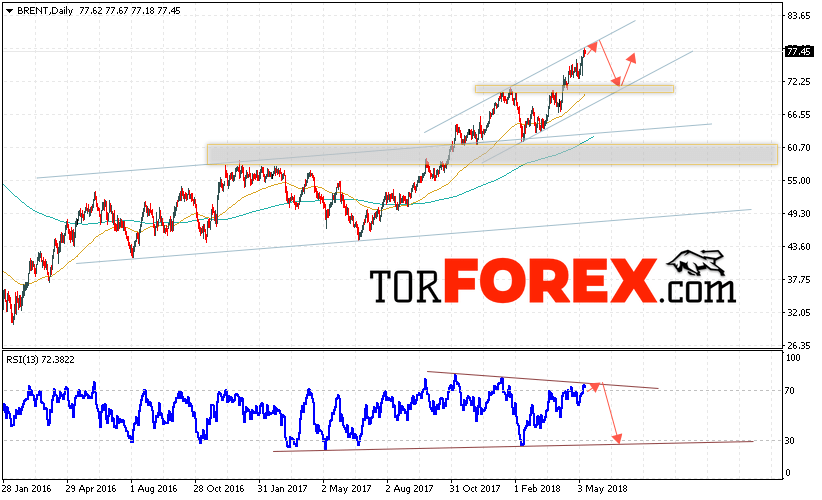
Task: Click the 2 May 2017 date label
Action: click(x=347, y=489)
